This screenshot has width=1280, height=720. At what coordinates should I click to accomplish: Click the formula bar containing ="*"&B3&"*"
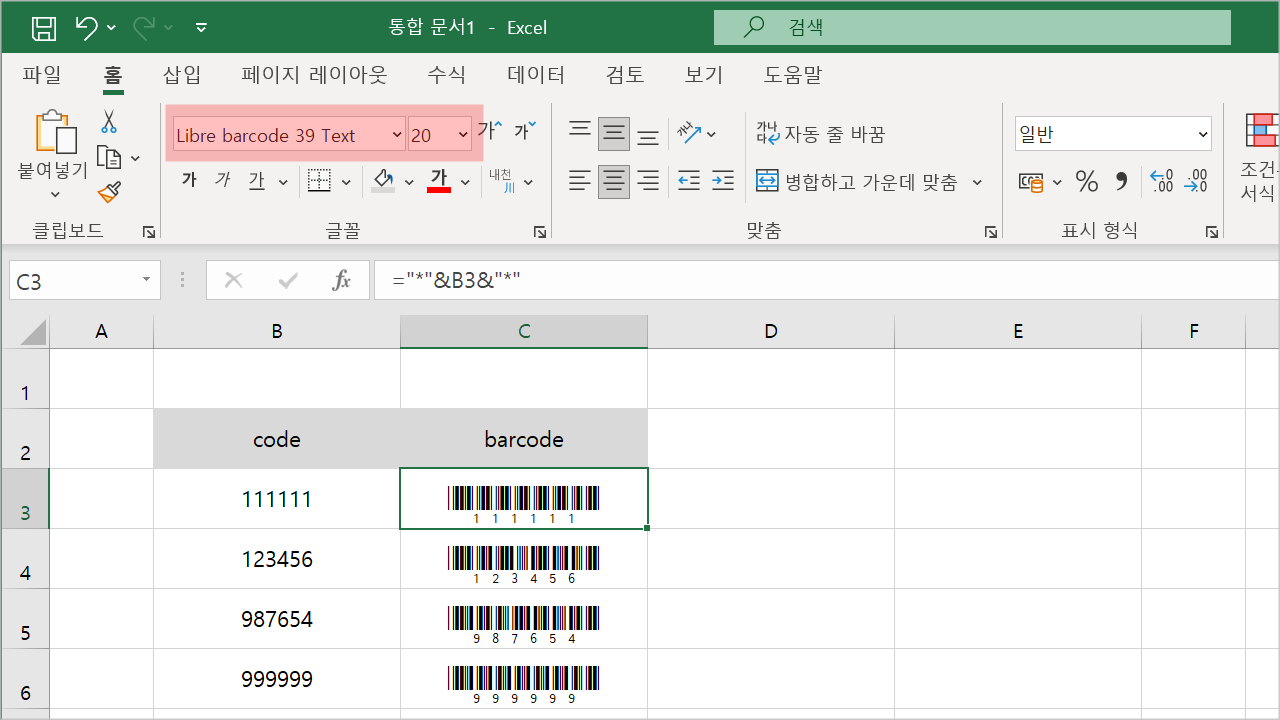click(825, 281)
